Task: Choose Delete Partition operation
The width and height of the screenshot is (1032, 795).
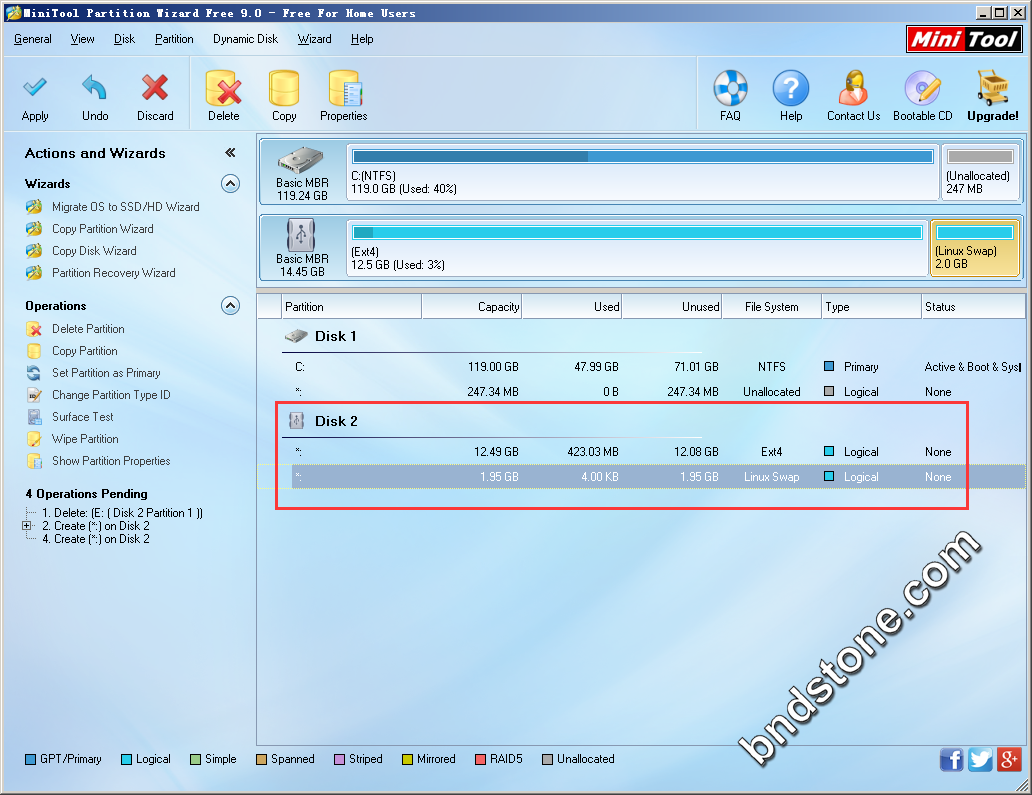Action: point(76,329)
